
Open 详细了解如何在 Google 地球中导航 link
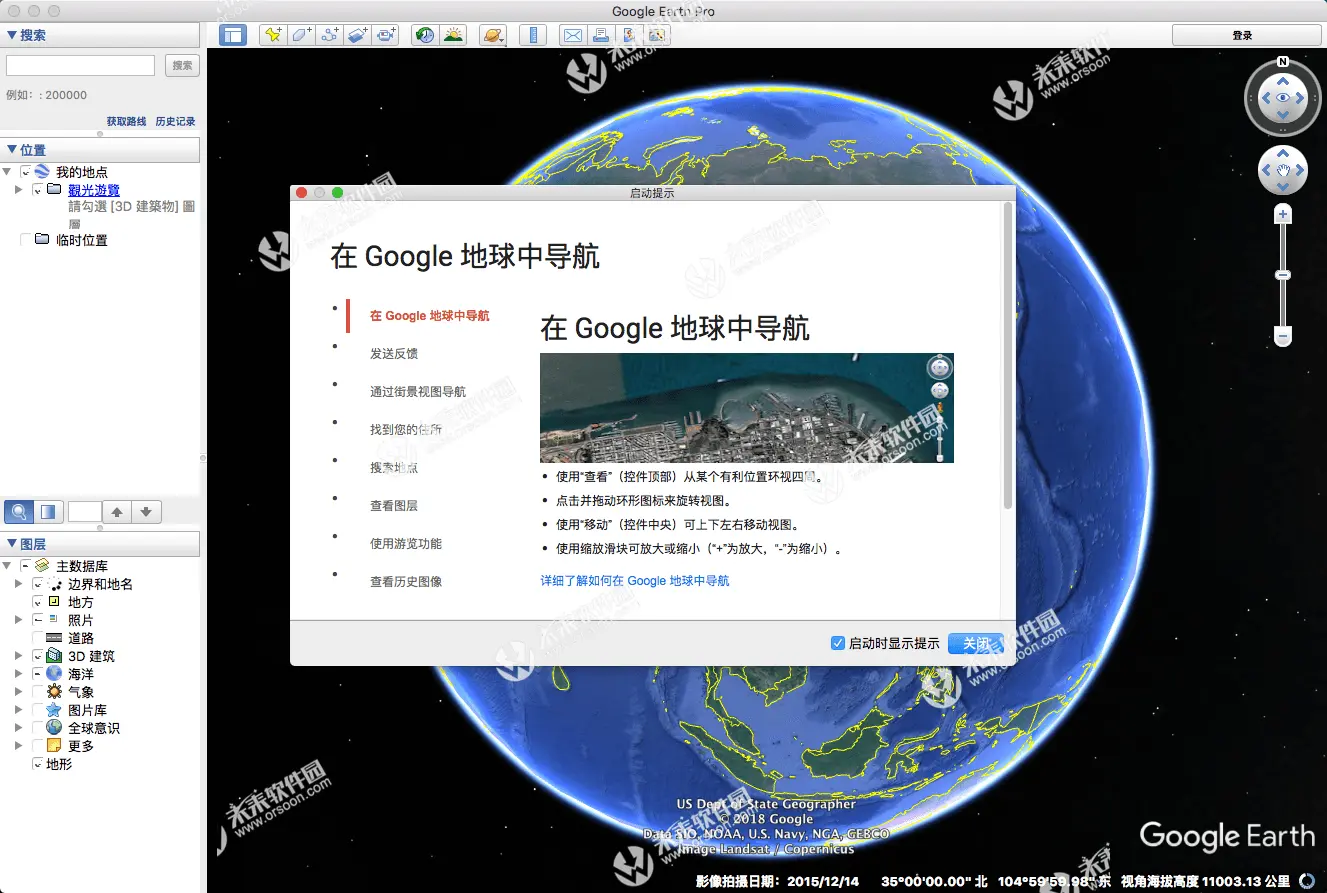635,581
